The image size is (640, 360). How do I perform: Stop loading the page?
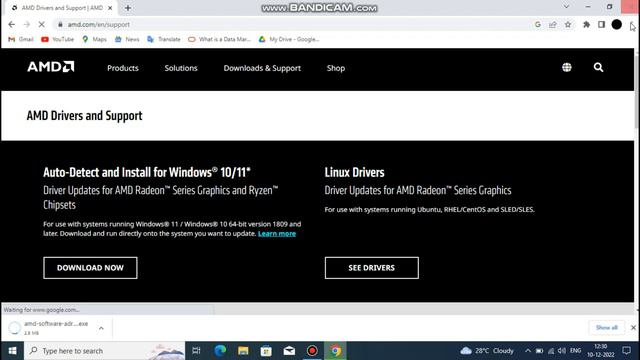(x=42, y=24)
